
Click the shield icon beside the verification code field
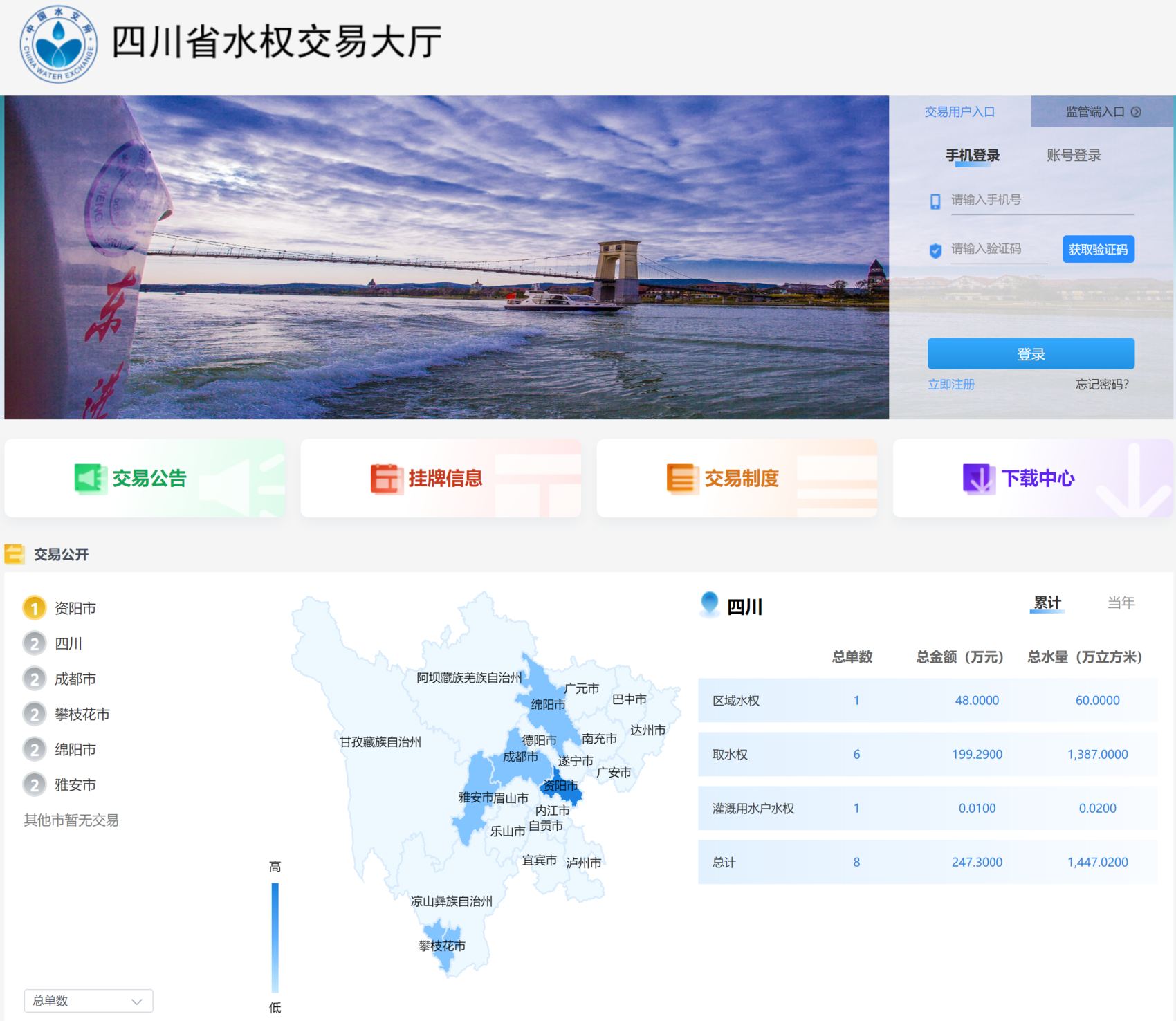tap(935, 250)
